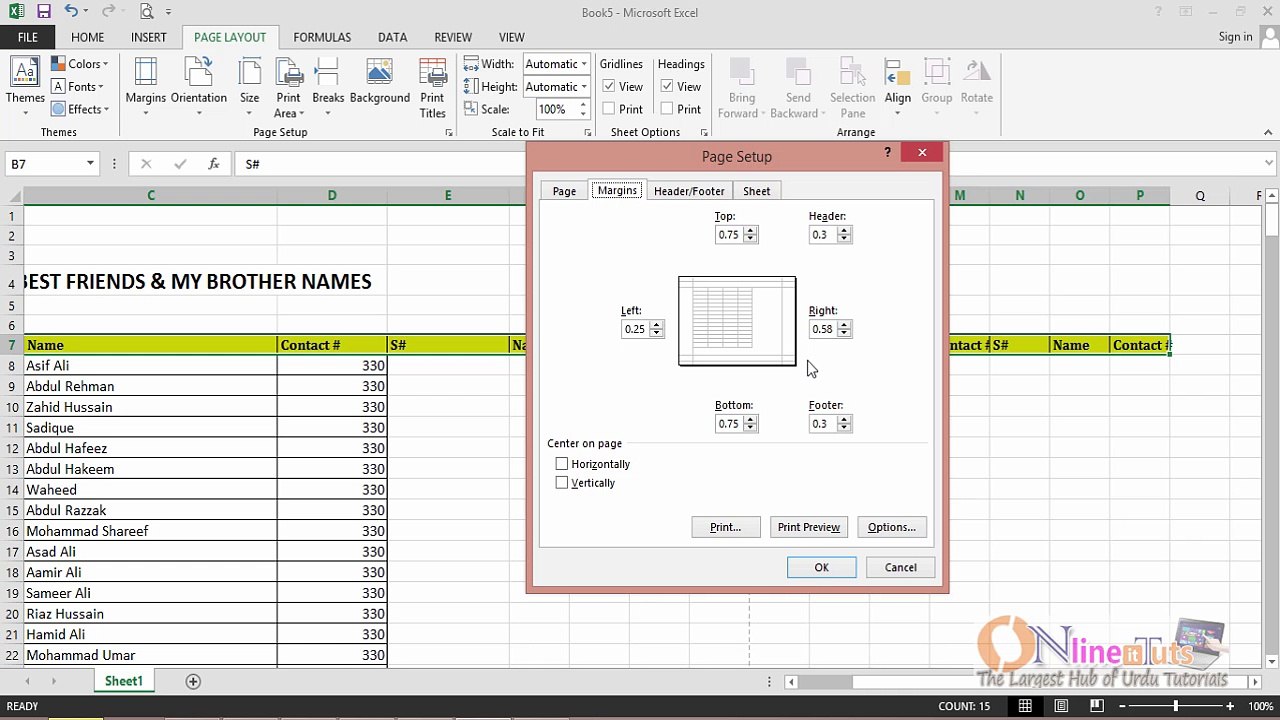Undo the last action
This screenshot has width=1280, height=720.
[70, 12]
